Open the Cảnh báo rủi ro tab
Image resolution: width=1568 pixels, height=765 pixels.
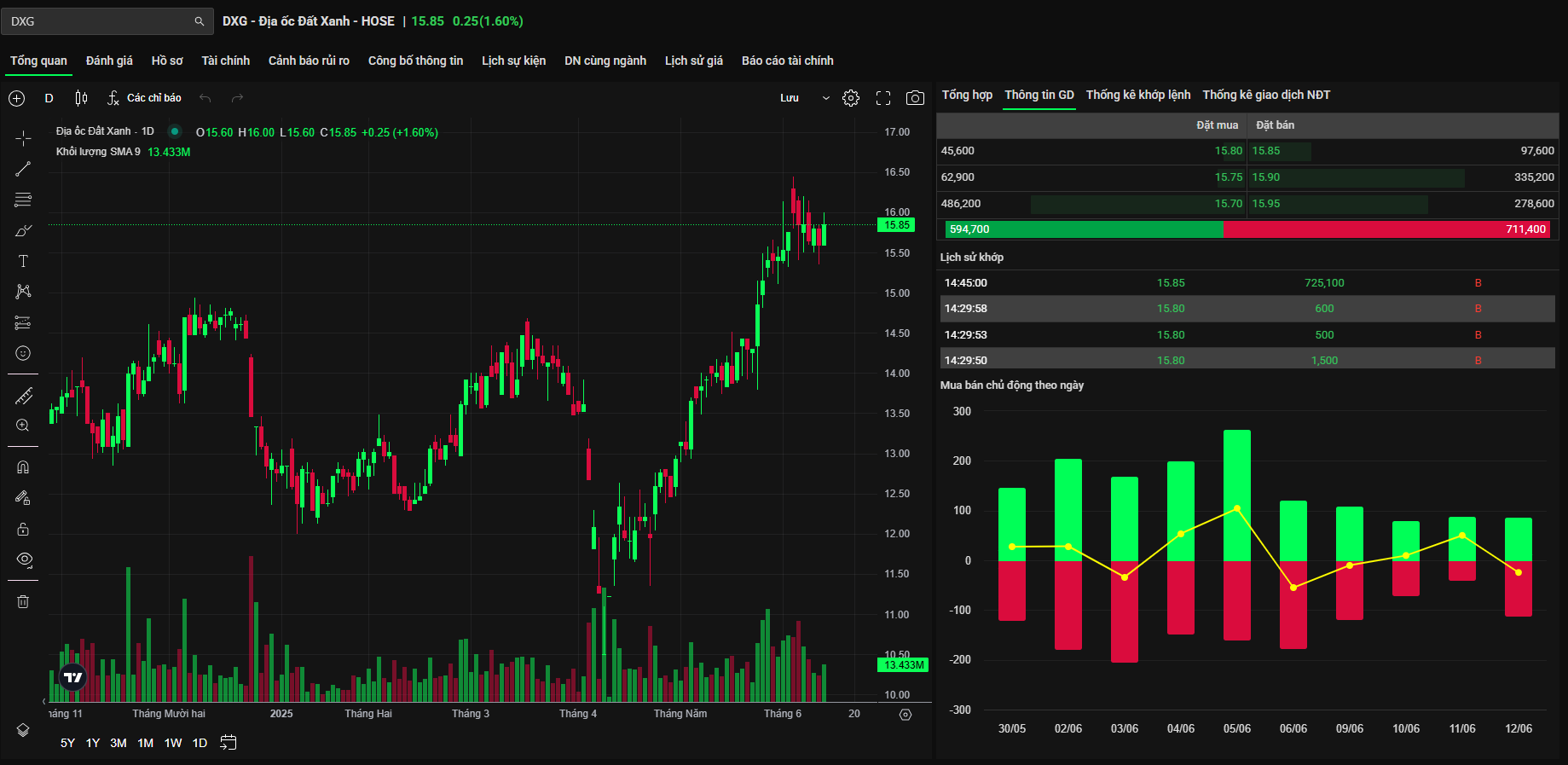tap(309, 61)
